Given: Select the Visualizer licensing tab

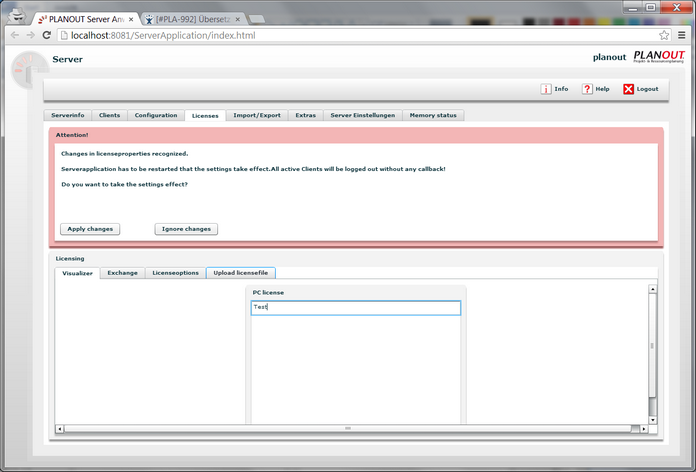Looking at the screenshot, I should point(77,273).
